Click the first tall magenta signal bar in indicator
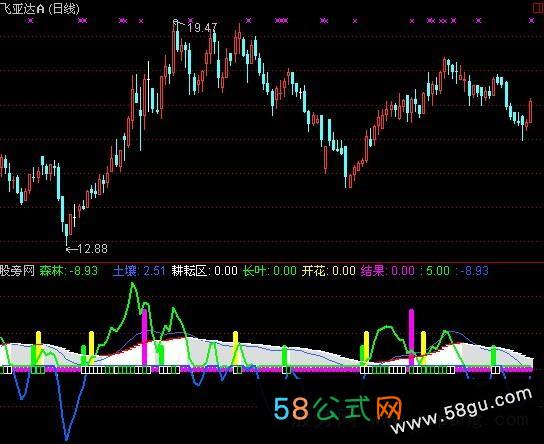The image size is (544, 444). click(145, 337)
